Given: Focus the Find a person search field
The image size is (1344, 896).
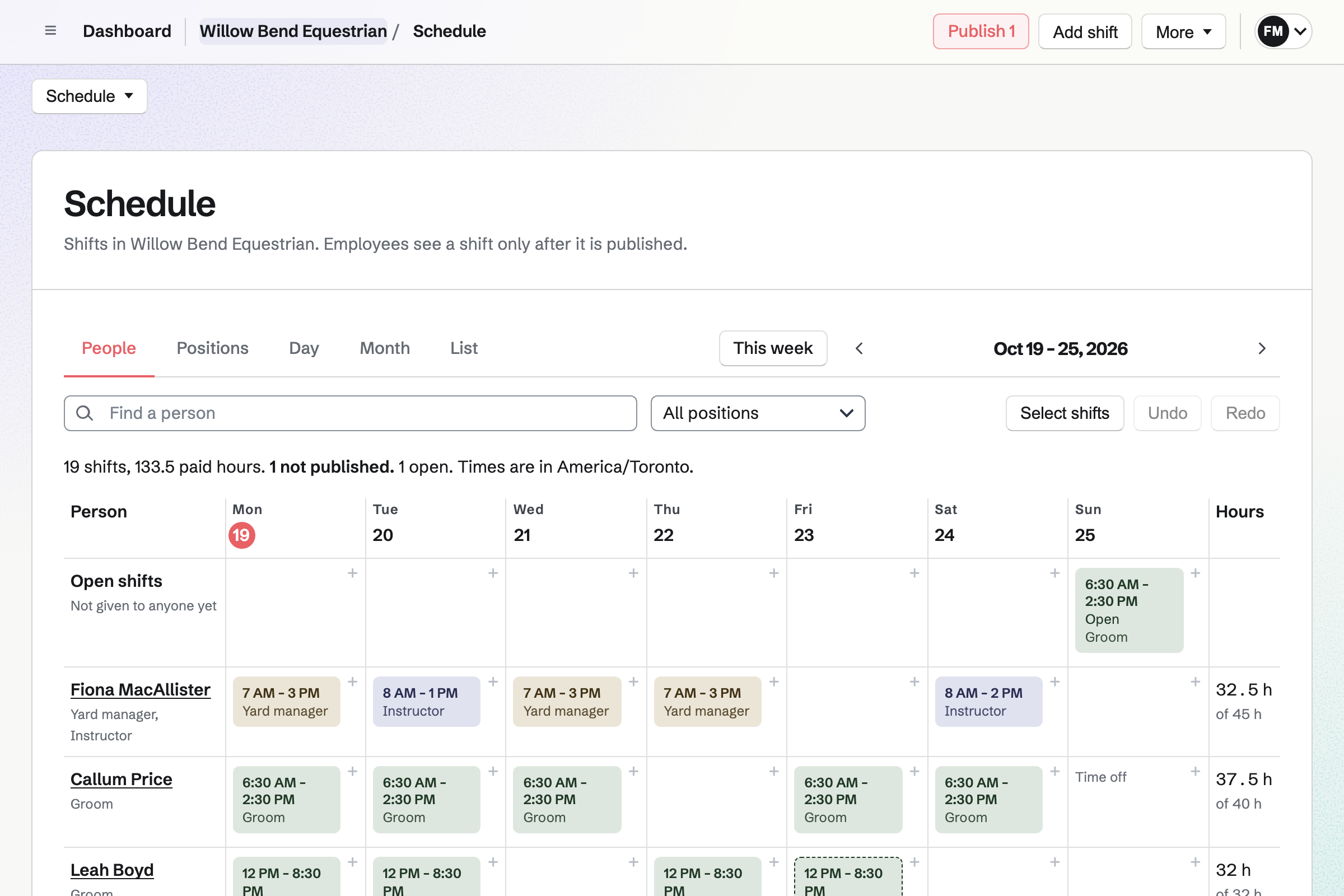Looking at the screenshot, I should [x=351, y=413].
